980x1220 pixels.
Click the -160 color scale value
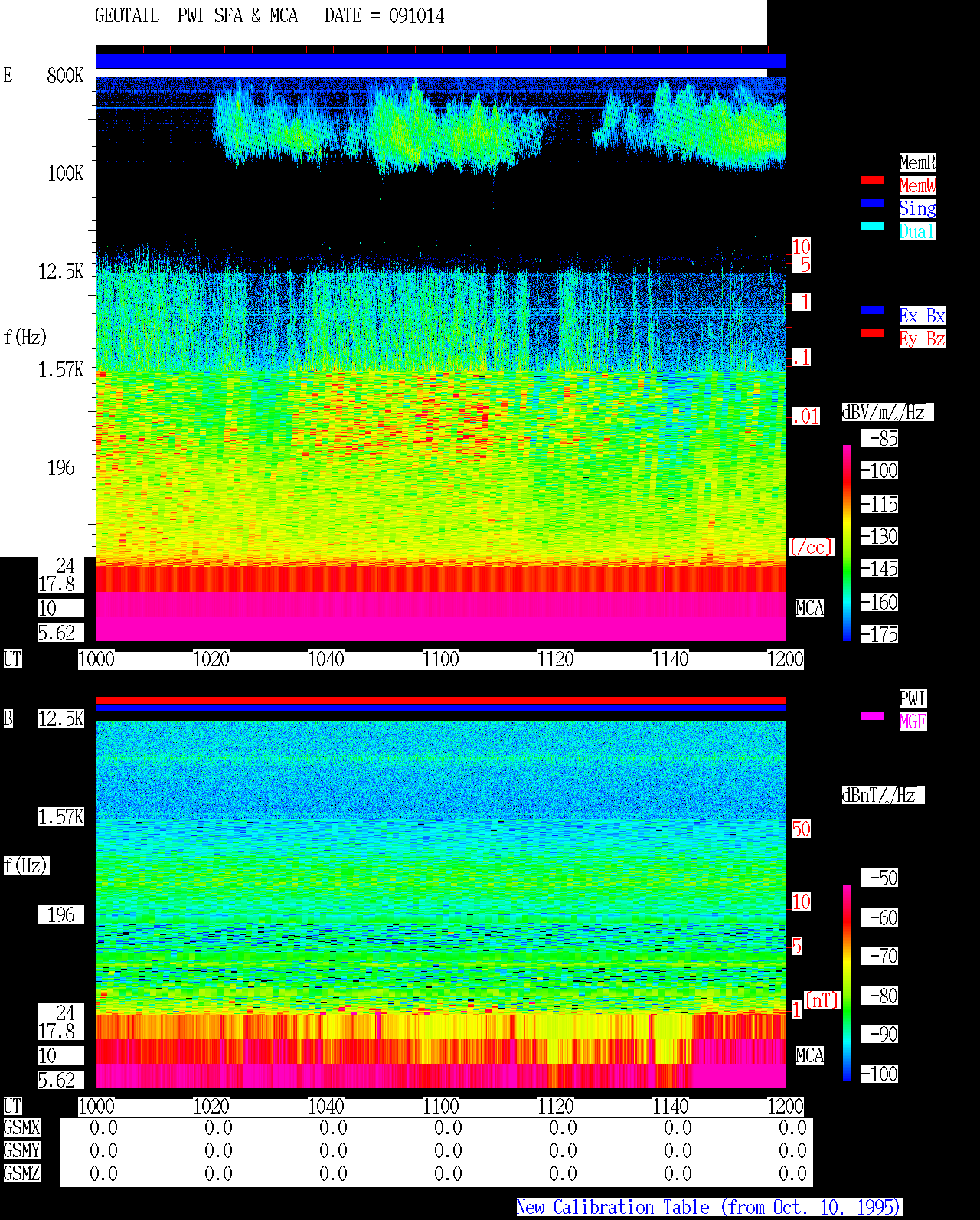pos(880,602)
